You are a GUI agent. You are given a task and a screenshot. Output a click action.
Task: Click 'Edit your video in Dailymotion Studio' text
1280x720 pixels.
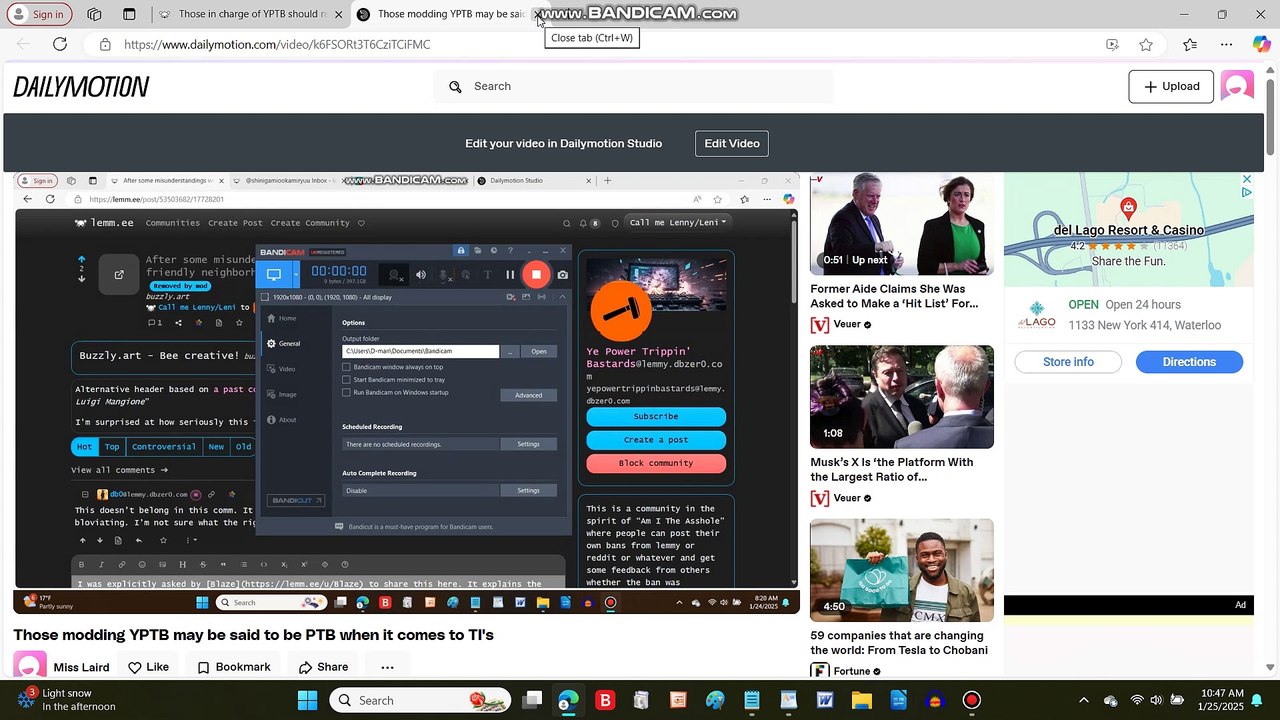click(563, 143)
